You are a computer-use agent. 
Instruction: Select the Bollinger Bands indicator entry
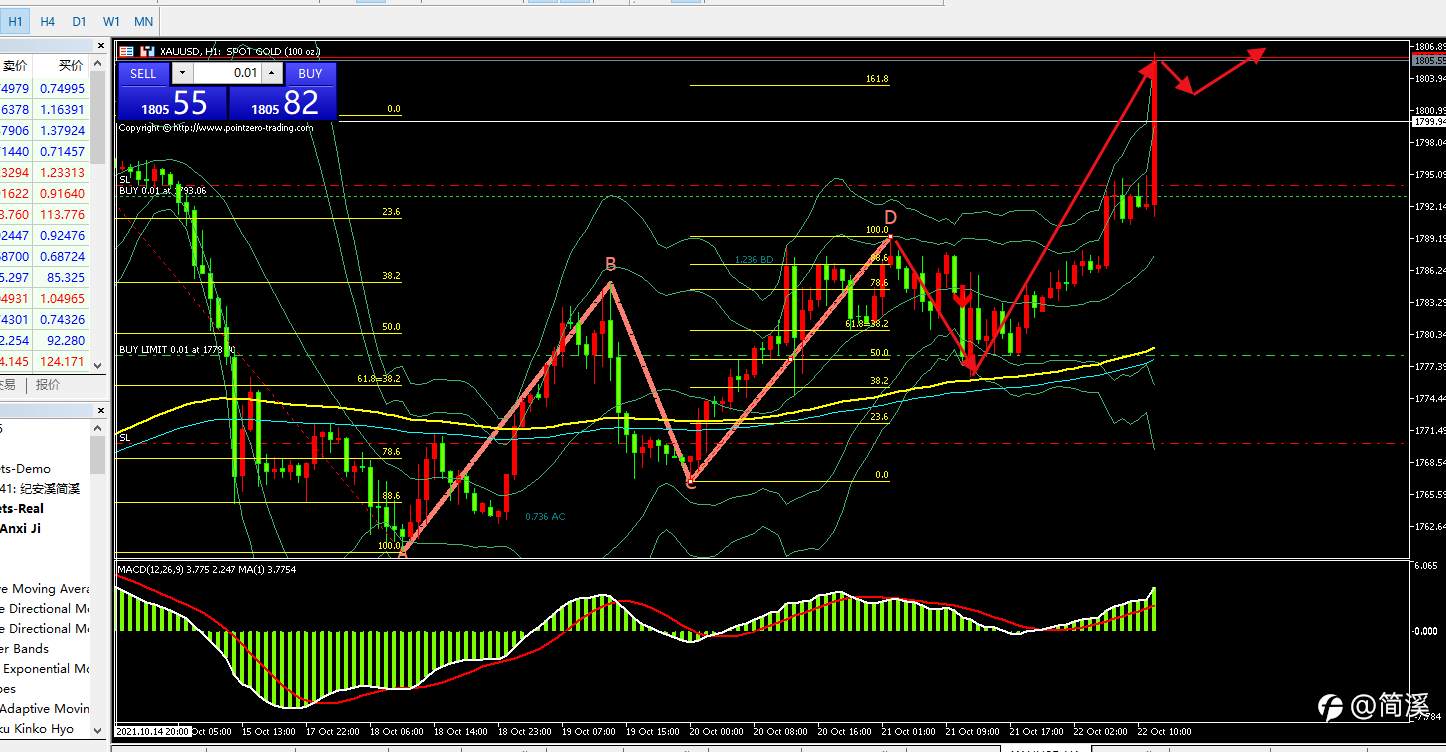coord(25,648)
